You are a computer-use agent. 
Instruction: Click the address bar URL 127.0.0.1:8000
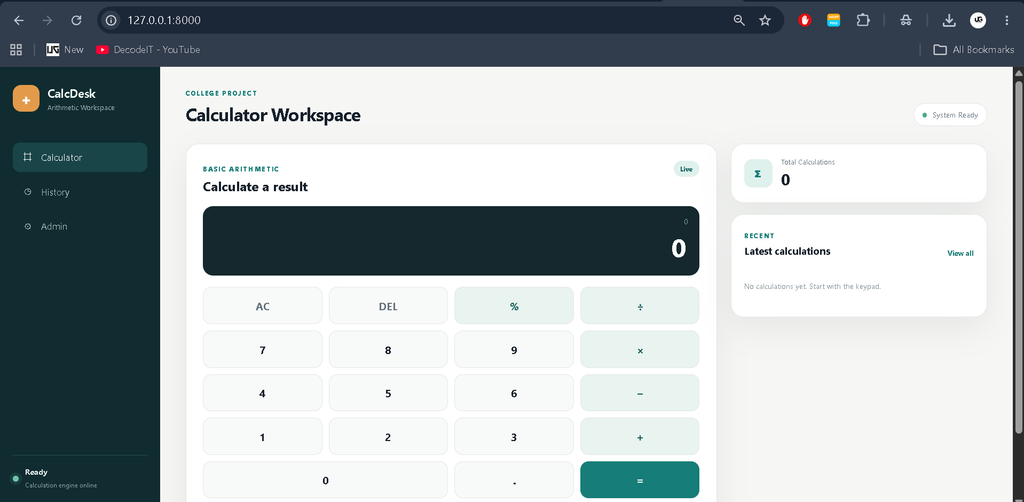tap(164, 20)
